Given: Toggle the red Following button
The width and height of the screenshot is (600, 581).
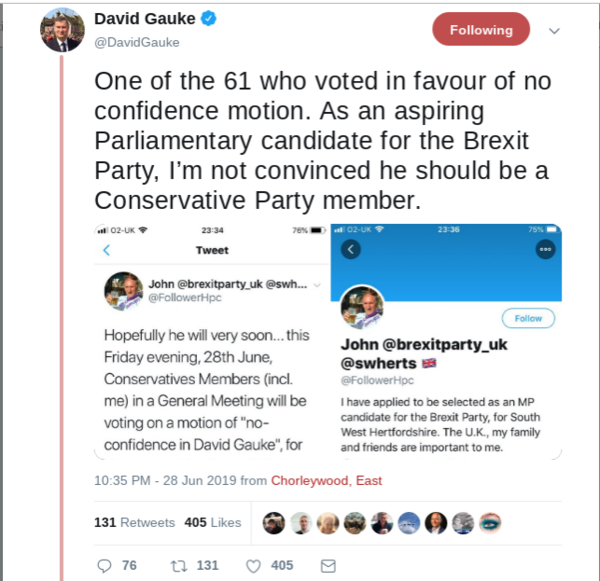Looking at the screenshot, I should 481,30.
